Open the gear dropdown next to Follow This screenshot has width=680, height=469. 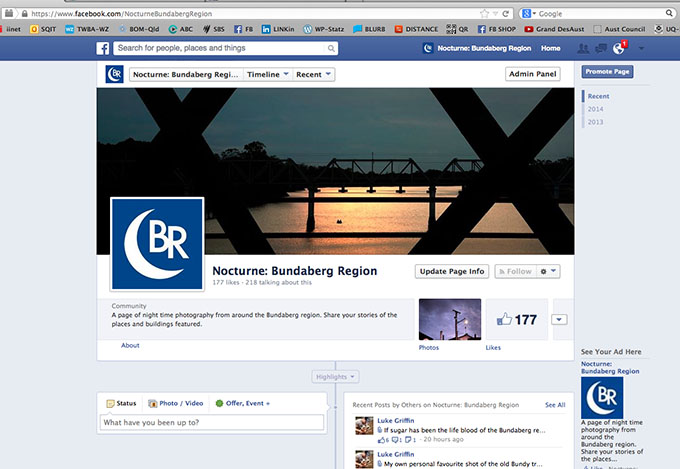pyautogui.click(x=548, y=271)
